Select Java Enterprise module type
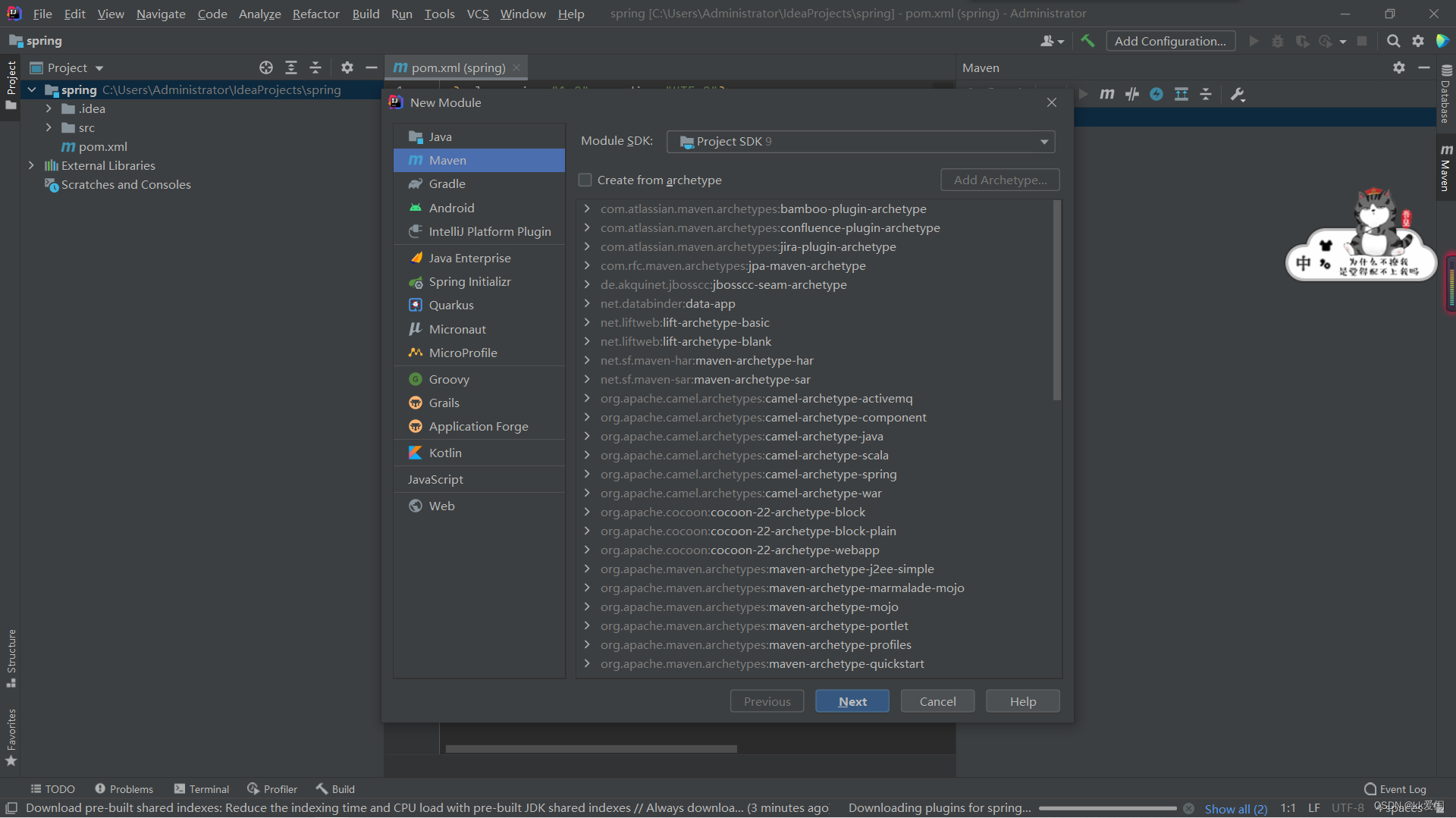Screen dimensions: 1456x818 [479, 258]
